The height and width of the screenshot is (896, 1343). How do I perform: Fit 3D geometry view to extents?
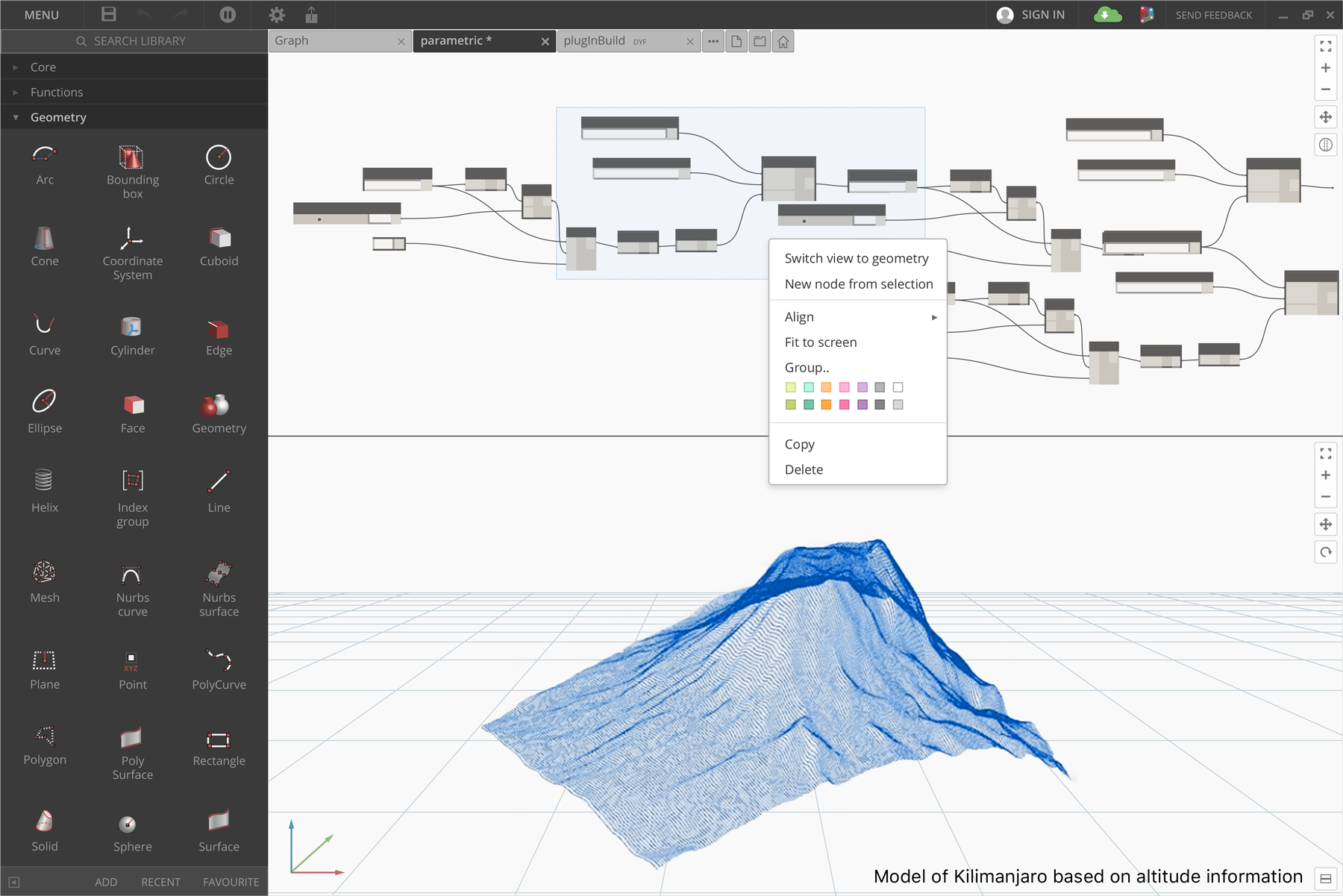(x=1325, y=454)
